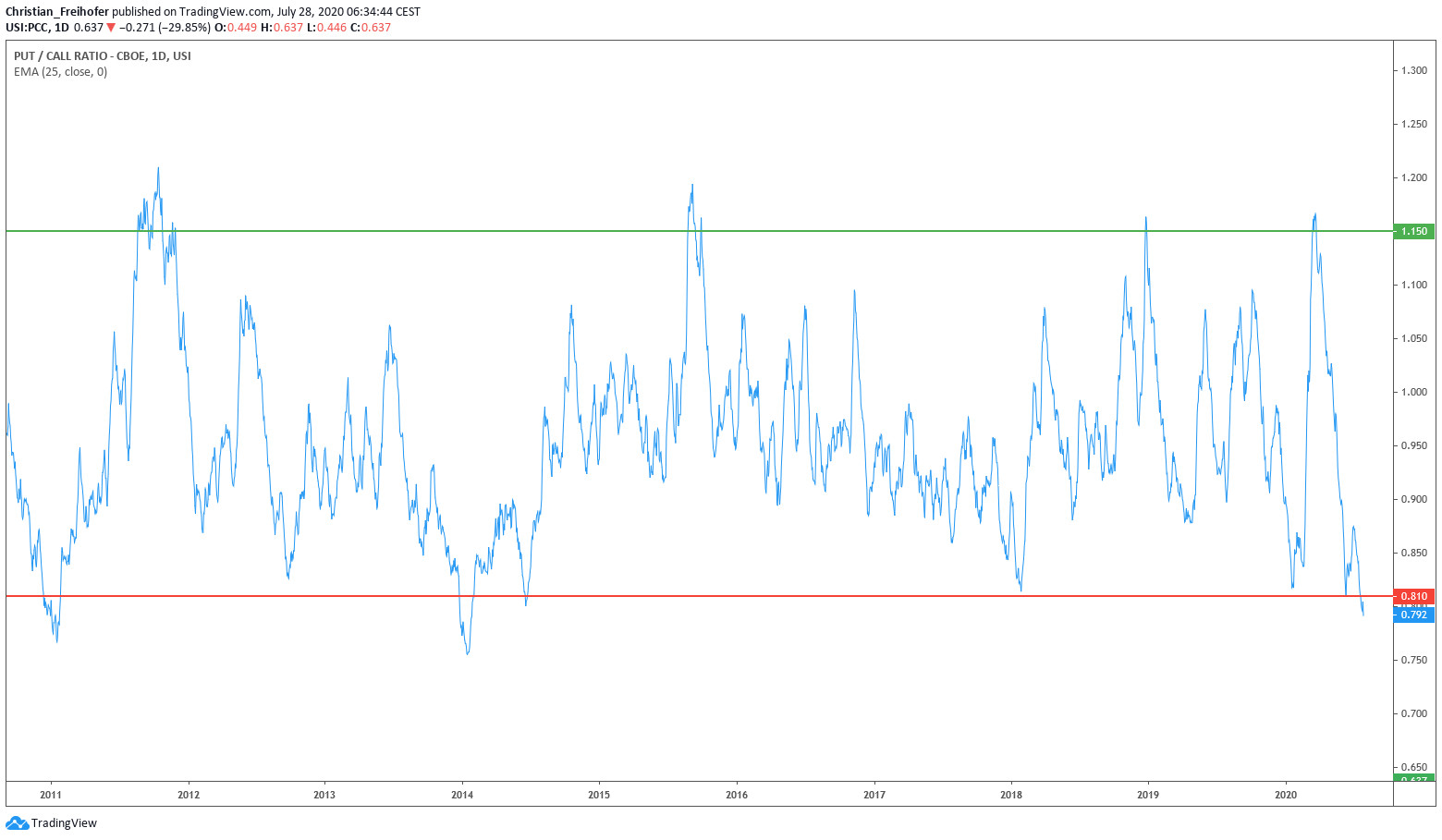Image resolution: width=1442 pixels, height=840 pixels.
Task: Click the TradingView cloud logo icon
Action: (x=17, y=822)
